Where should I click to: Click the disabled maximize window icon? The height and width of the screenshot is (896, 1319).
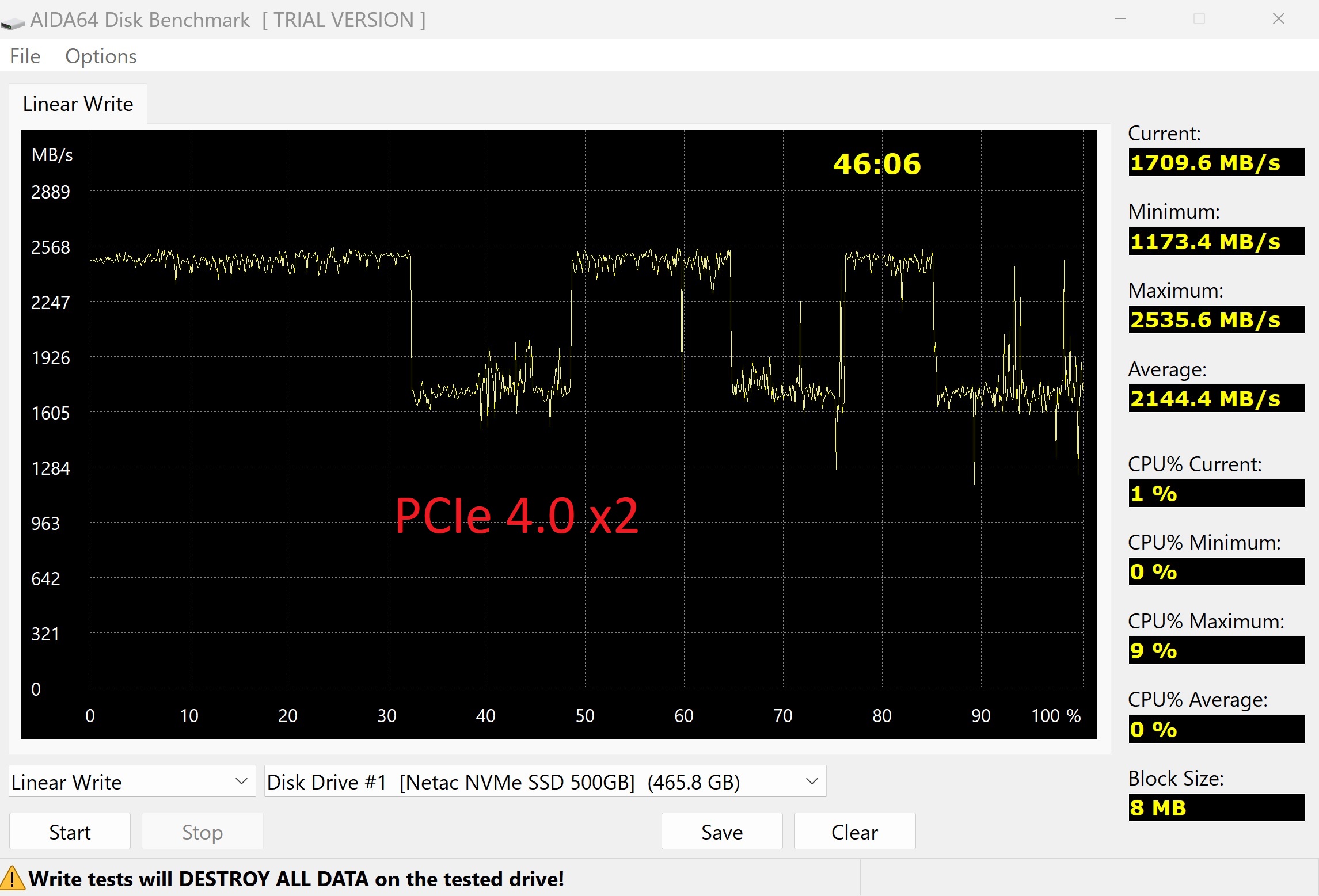(x=1199, y=19)
